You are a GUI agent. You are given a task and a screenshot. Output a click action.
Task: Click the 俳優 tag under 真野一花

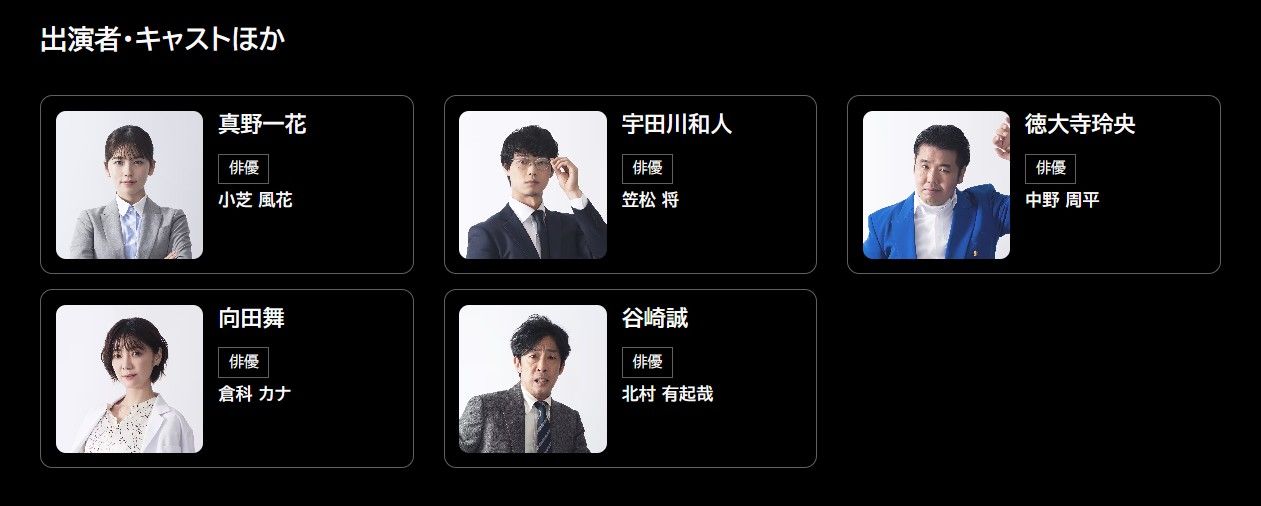[x=244, y=168]
